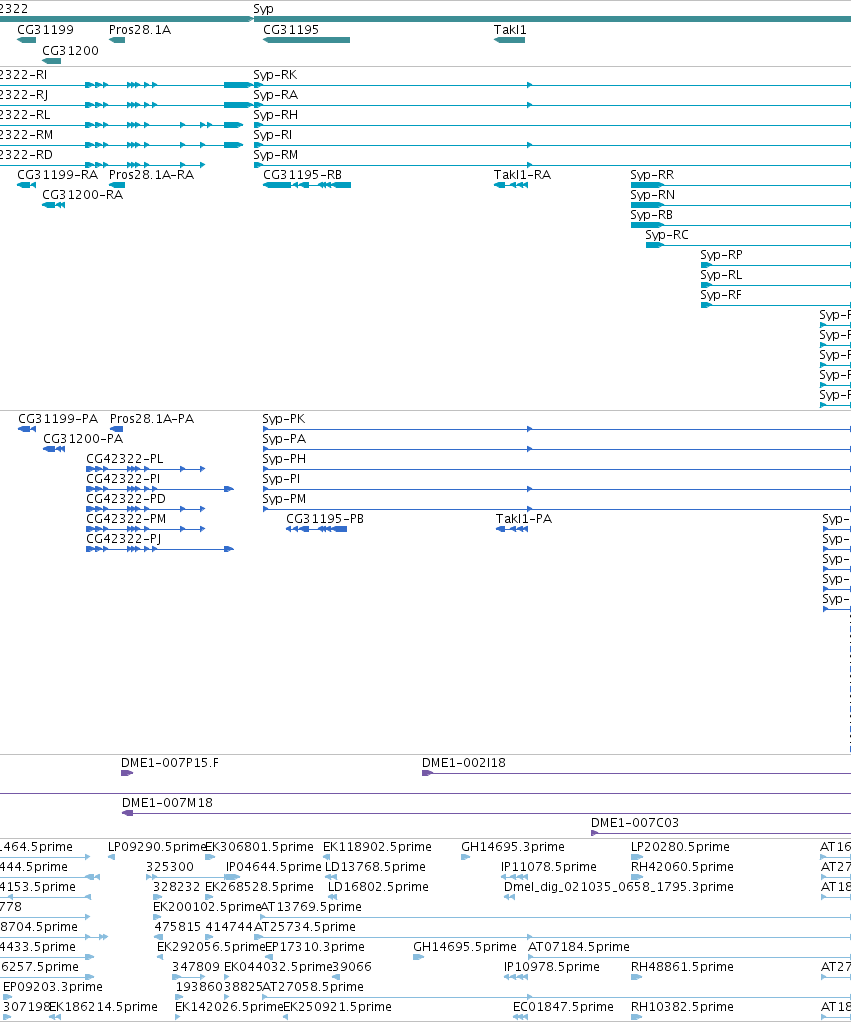This screenshot has height=1022, width=851.
Task: Select the Syp-PI protein
Action: 556,489
